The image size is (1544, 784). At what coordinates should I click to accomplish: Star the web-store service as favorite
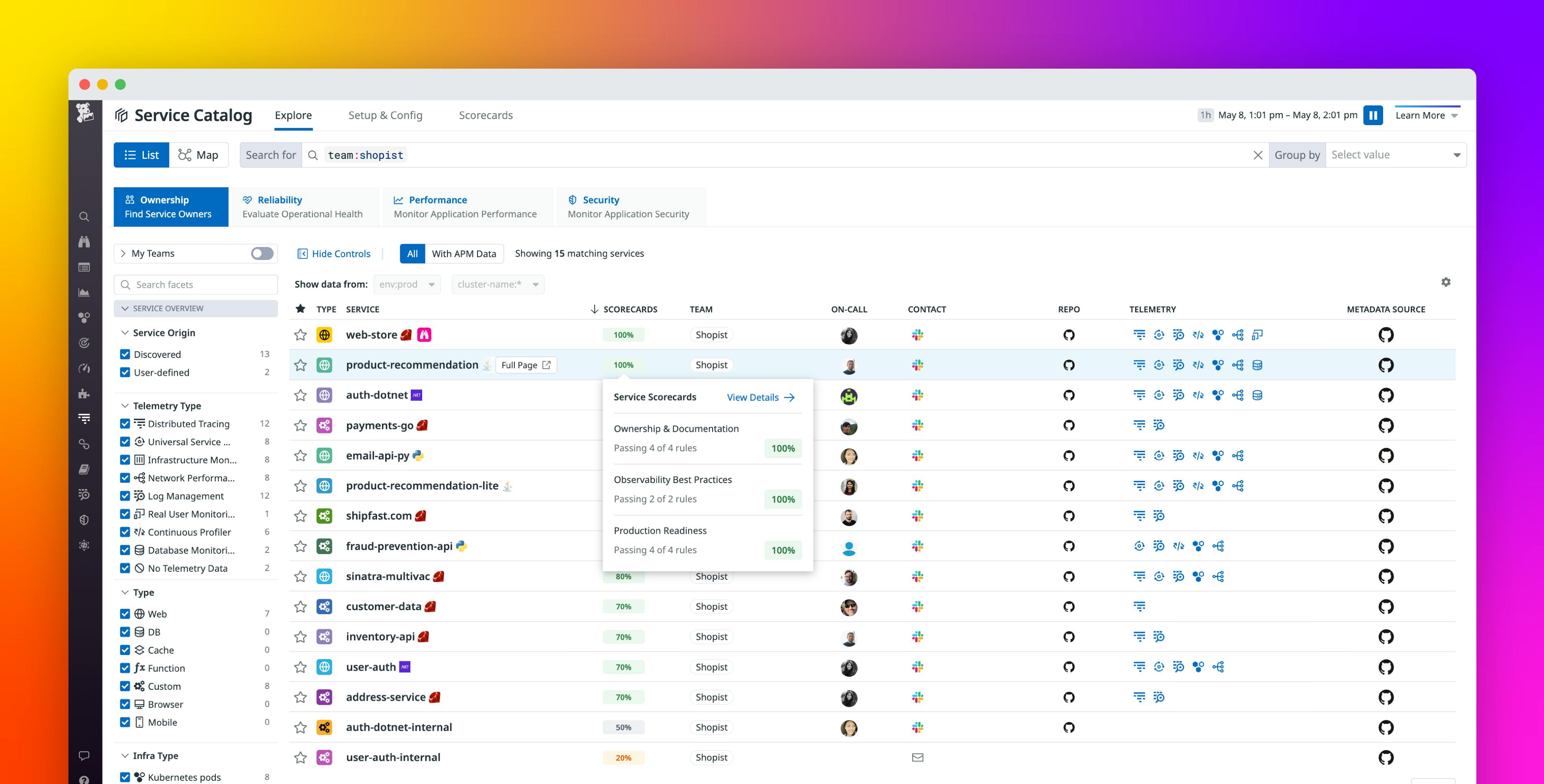click(300, 335)
